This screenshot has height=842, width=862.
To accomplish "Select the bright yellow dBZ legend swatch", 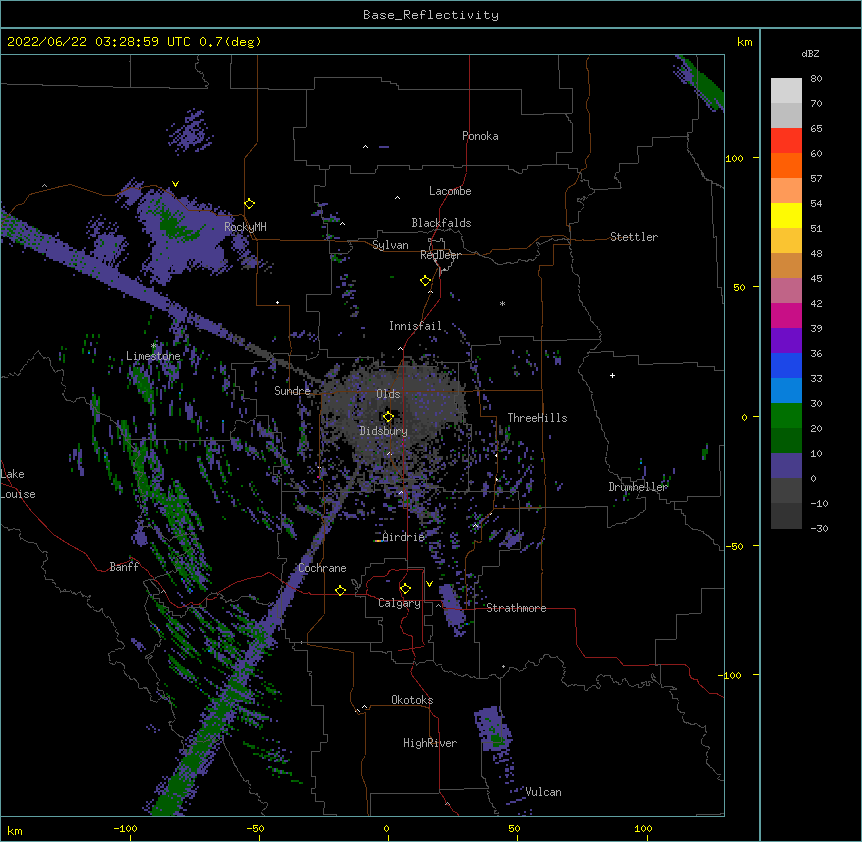I will pyautogui.click(x=786, y=215).
